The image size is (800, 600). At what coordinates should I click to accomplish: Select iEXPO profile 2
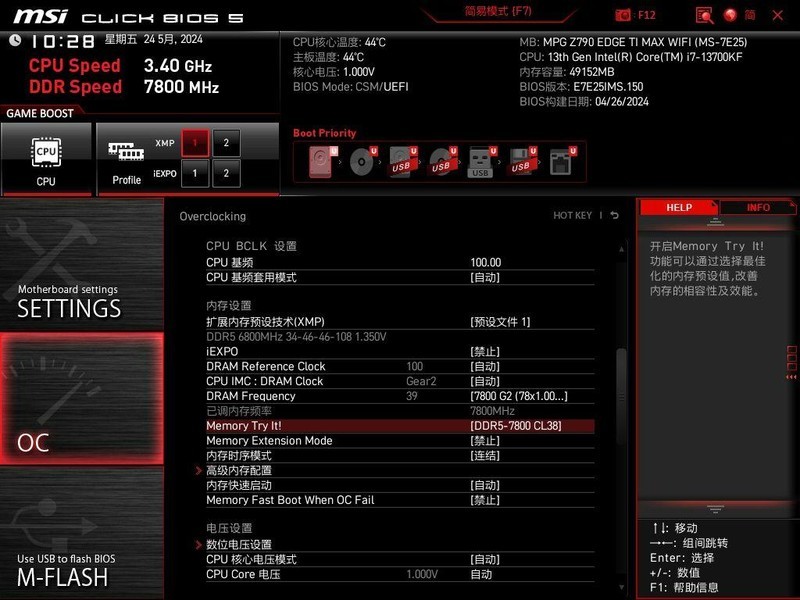tap(227, 173)
